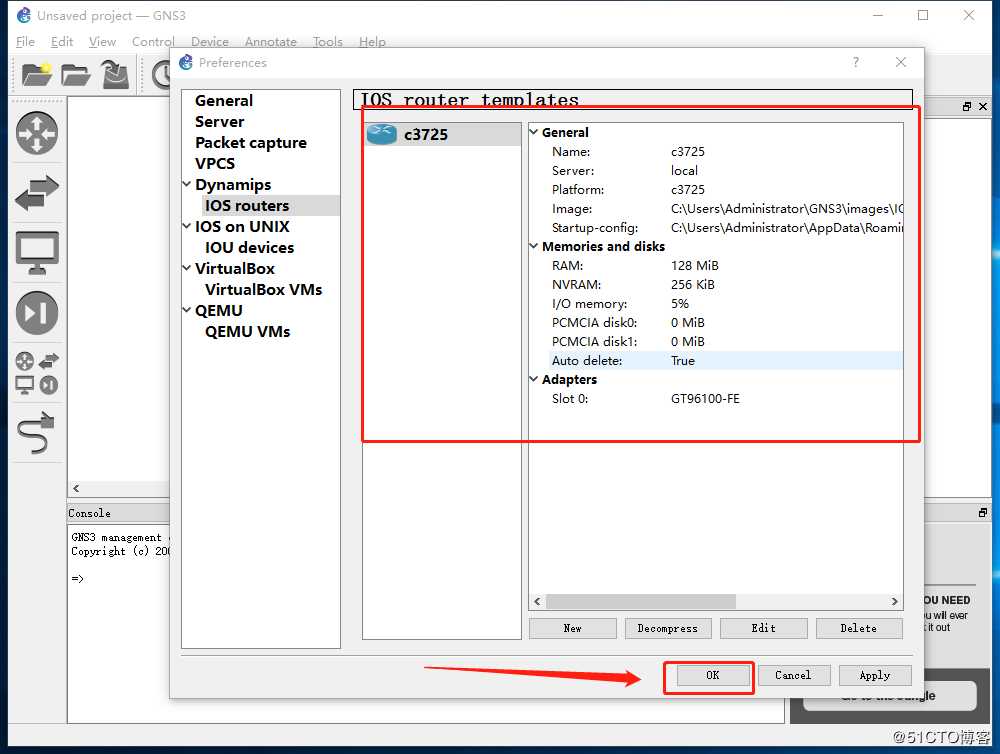Select IOU devices tree item

click(x=249, y=248)
